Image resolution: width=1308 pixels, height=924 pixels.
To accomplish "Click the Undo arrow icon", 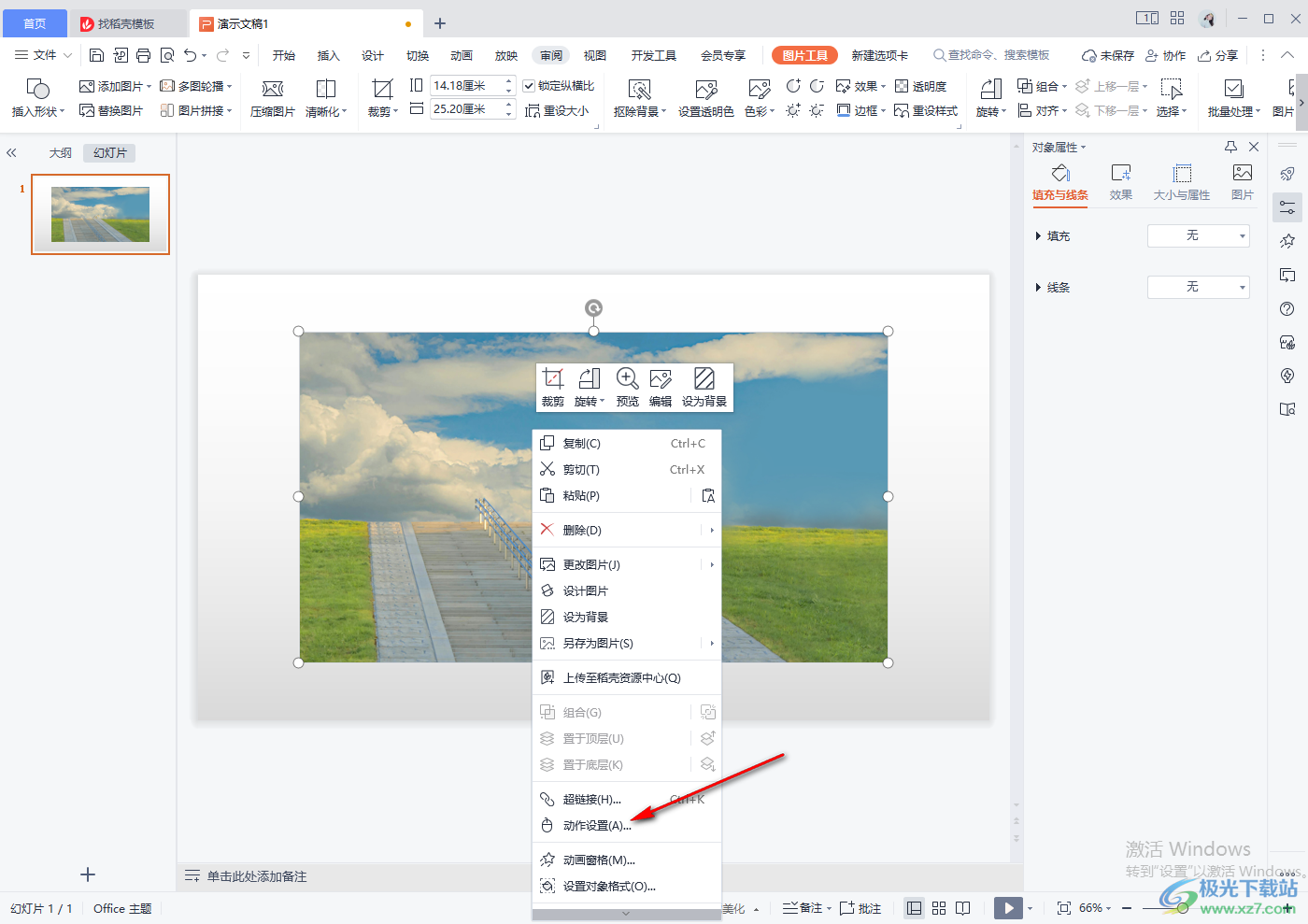I will coord(191,55).
